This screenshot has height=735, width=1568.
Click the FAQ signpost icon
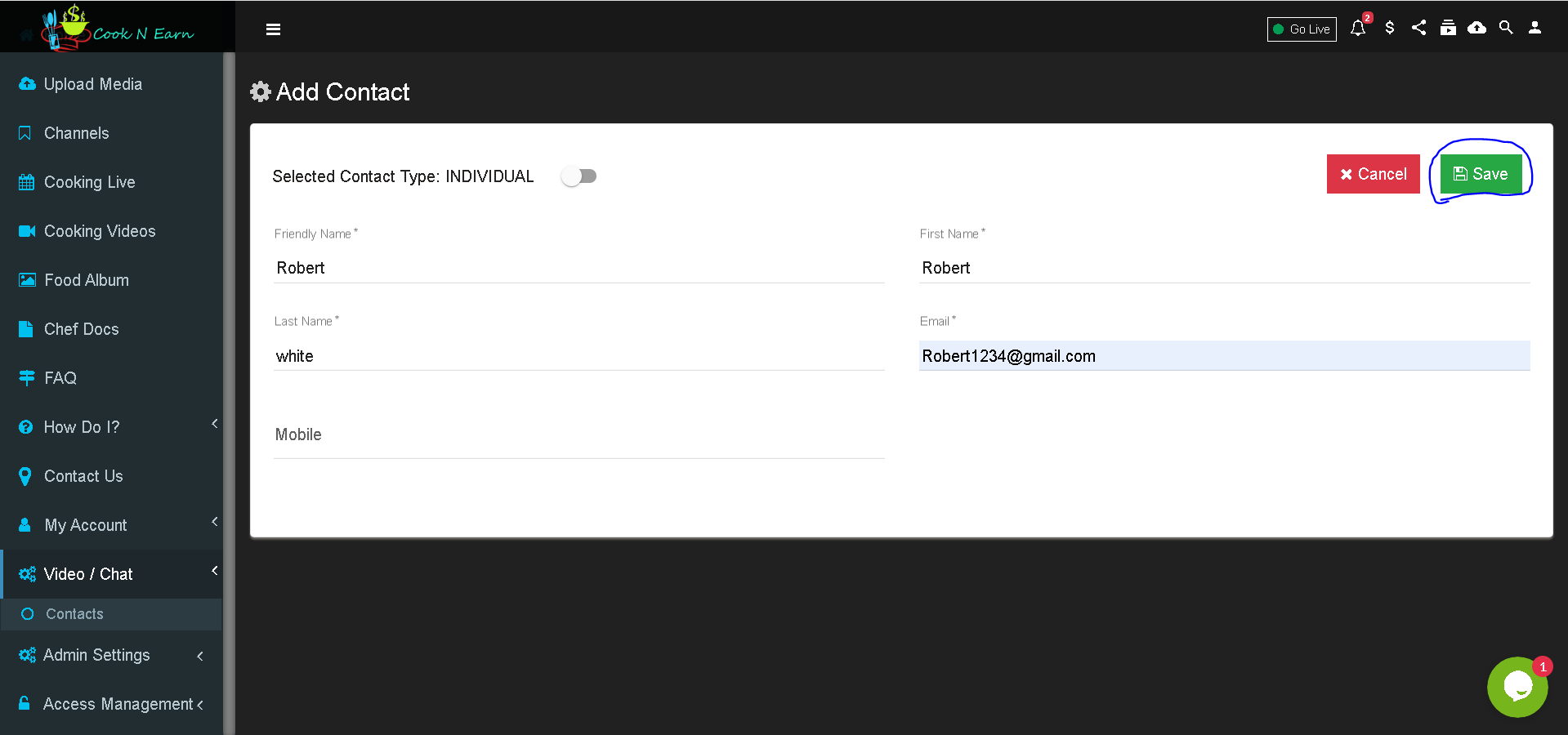[x=26, y=378]
